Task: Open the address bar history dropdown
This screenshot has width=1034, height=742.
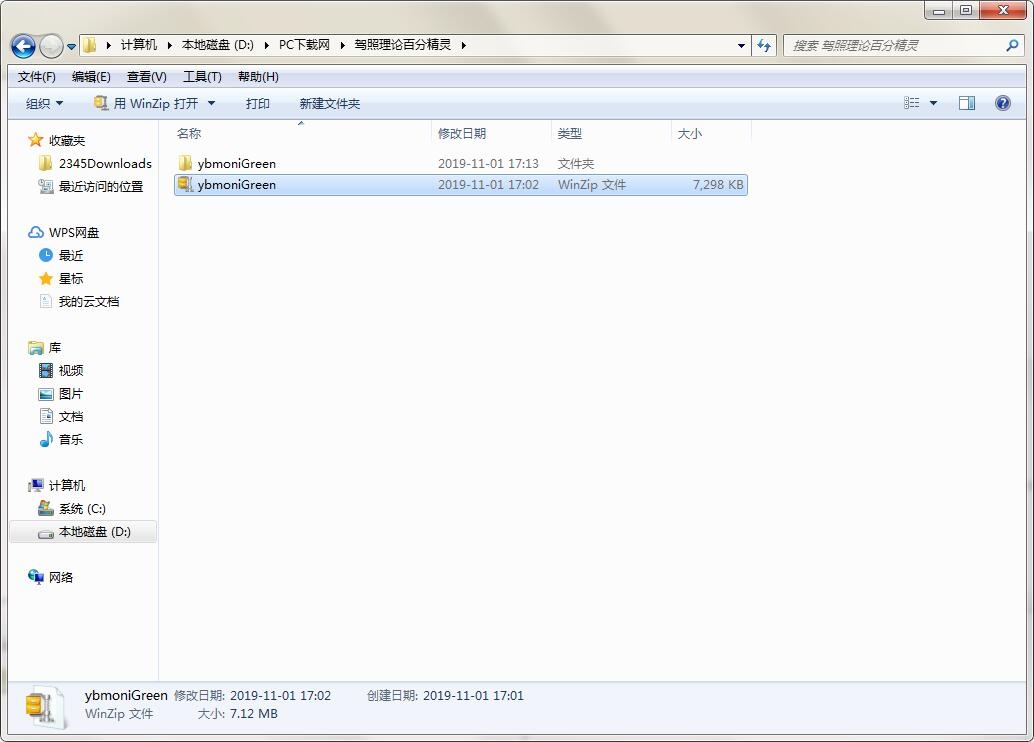Action: click(741, 46)
